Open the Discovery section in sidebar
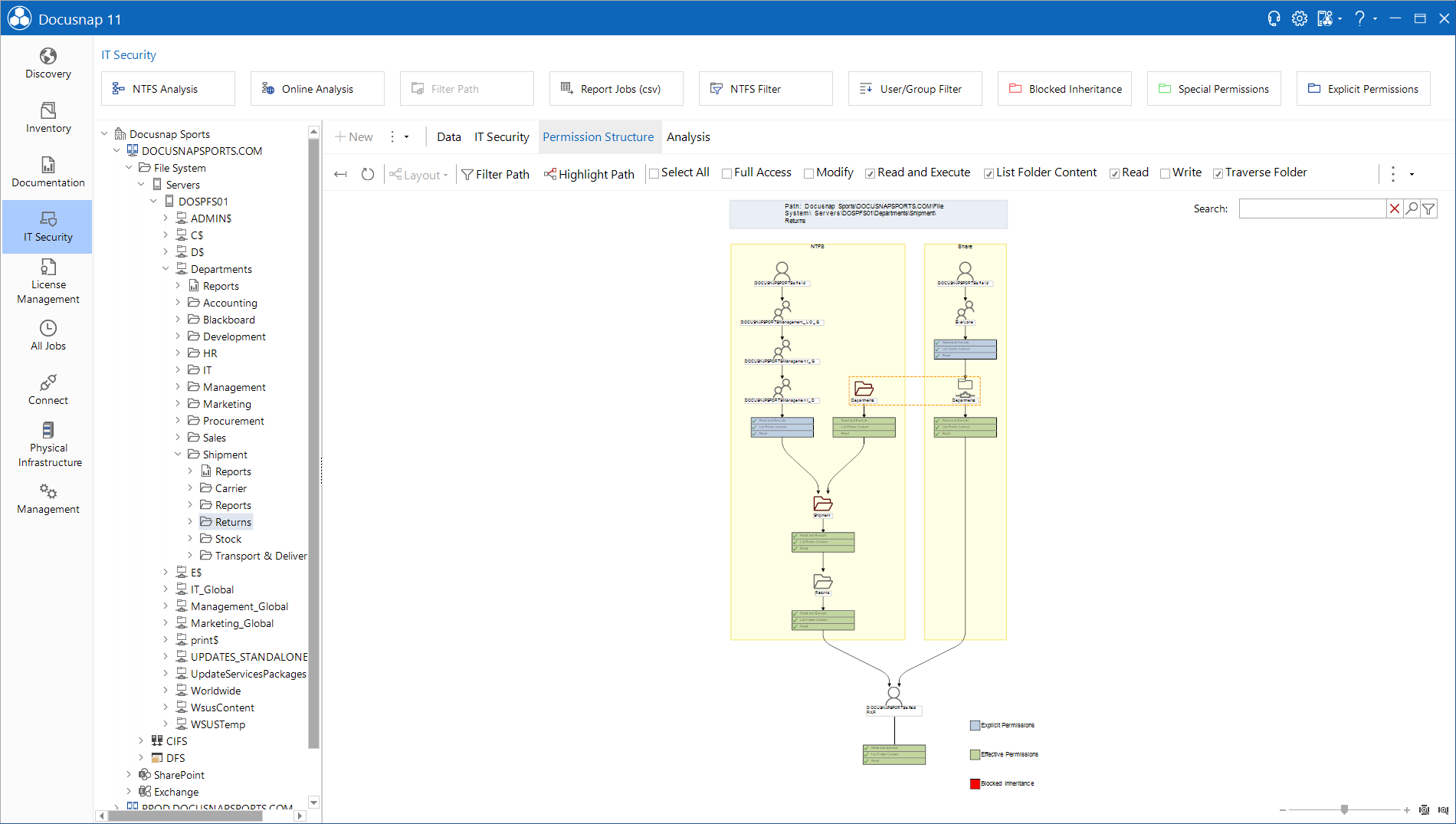Image resolution: width=1456 pixels, height=824 pixels. click(48, 64)
